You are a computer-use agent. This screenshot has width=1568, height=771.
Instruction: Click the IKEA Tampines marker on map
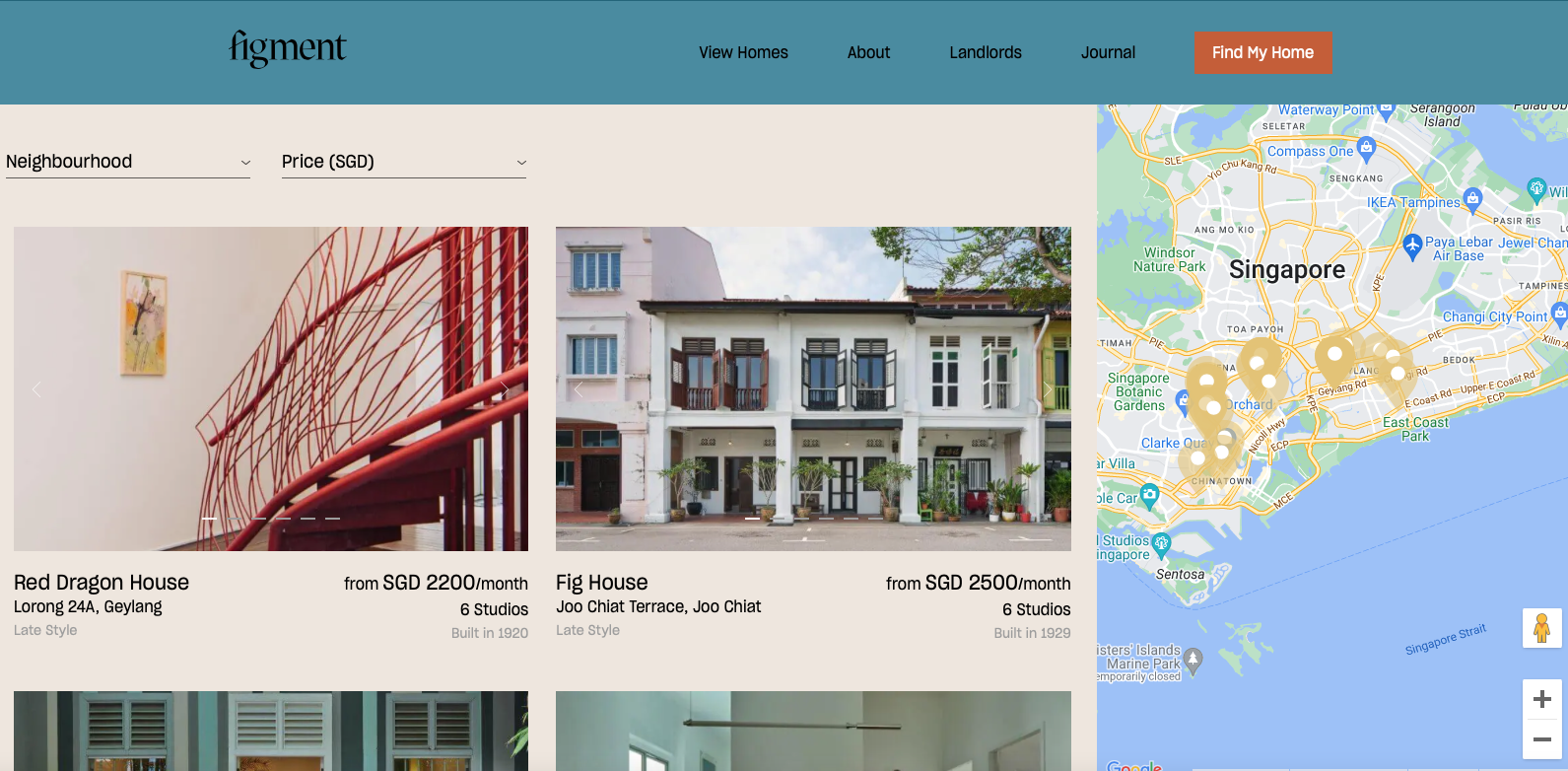(1473, 200)
